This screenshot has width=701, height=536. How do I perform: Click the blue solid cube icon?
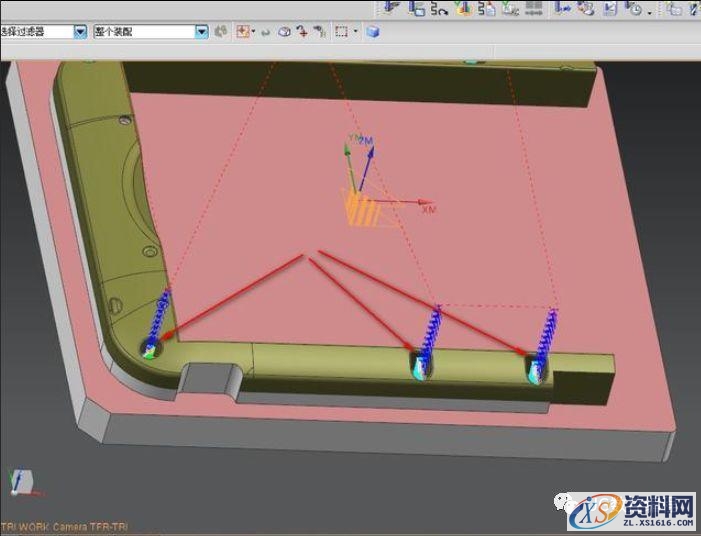pyautogui.click(x=372, y=32)
